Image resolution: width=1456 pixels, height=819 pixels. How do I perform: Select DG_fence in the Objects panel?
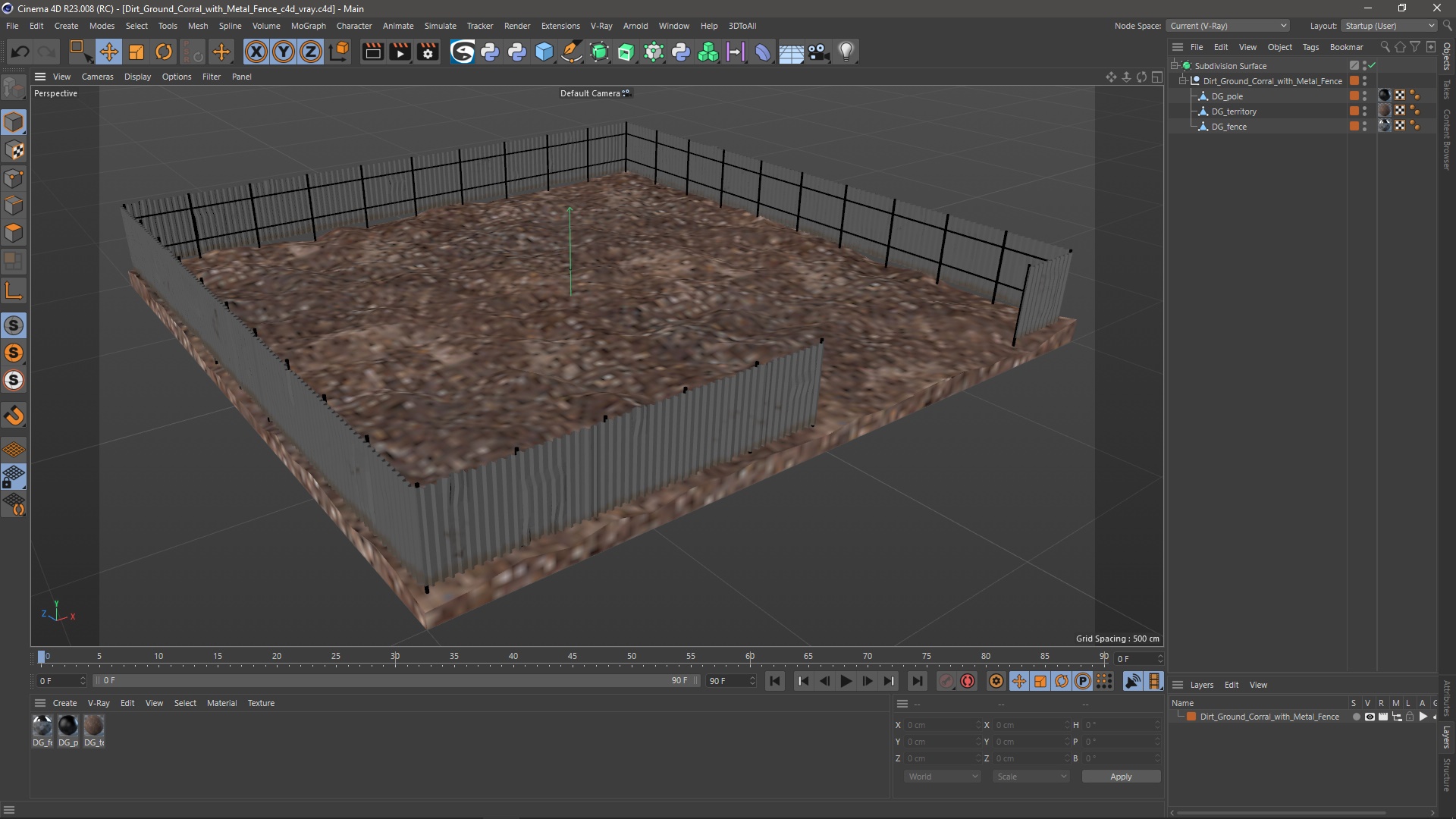(x=1228, y=127)
